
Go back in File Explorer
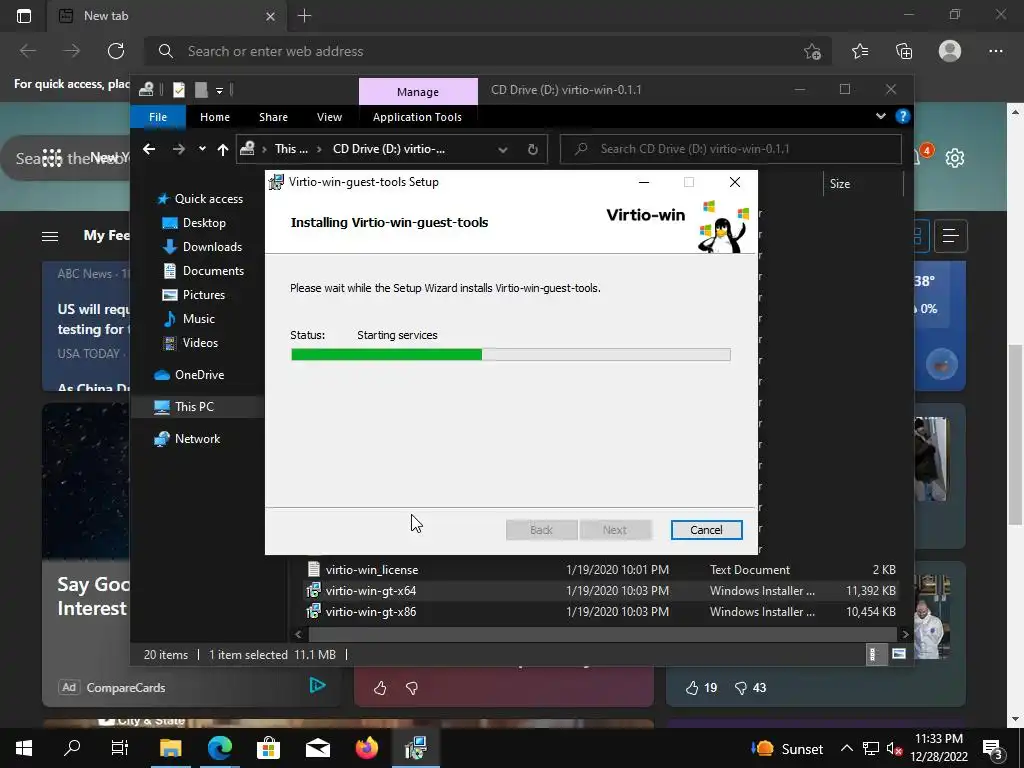point(149,149)
